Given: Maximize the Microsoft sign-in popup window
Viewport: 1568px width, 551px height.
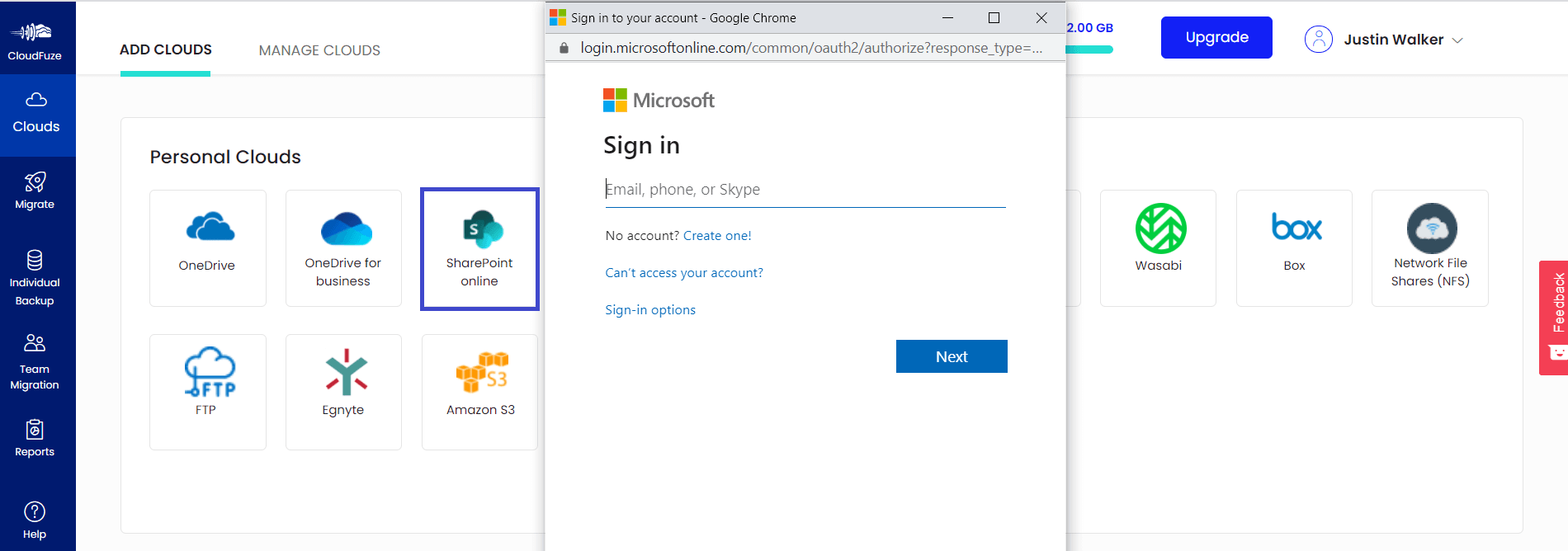Looking at the screenshot, I should (x=994, y=17).
